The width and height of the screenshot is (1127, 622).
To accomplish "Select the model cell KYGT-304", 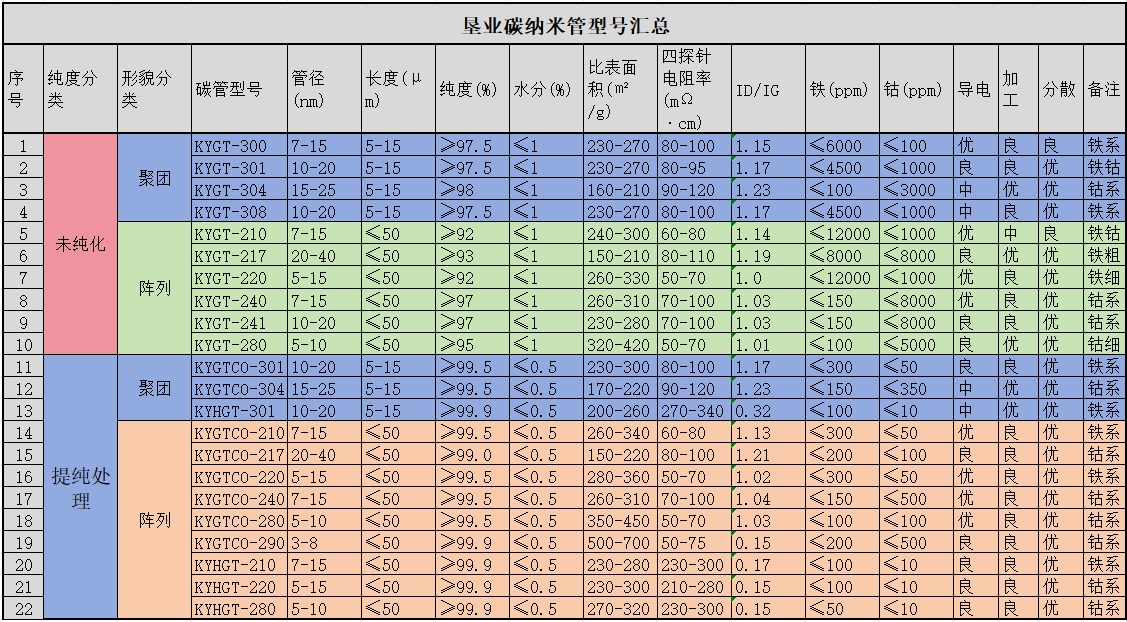I will pyautogui.click(x=239, y=190).
